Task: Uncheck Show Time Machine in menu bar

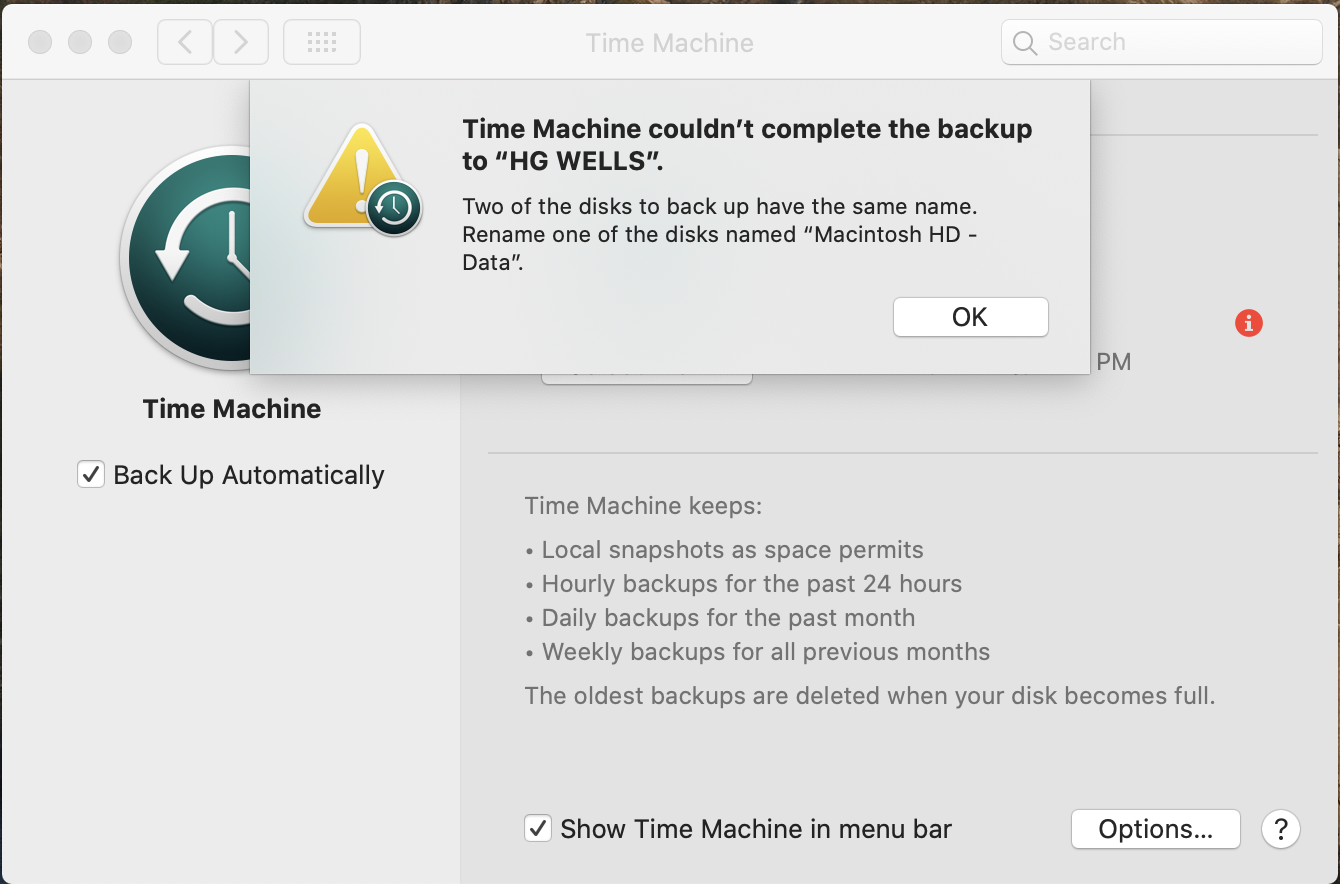Action: pyautogui.click(x=538, y=828)
